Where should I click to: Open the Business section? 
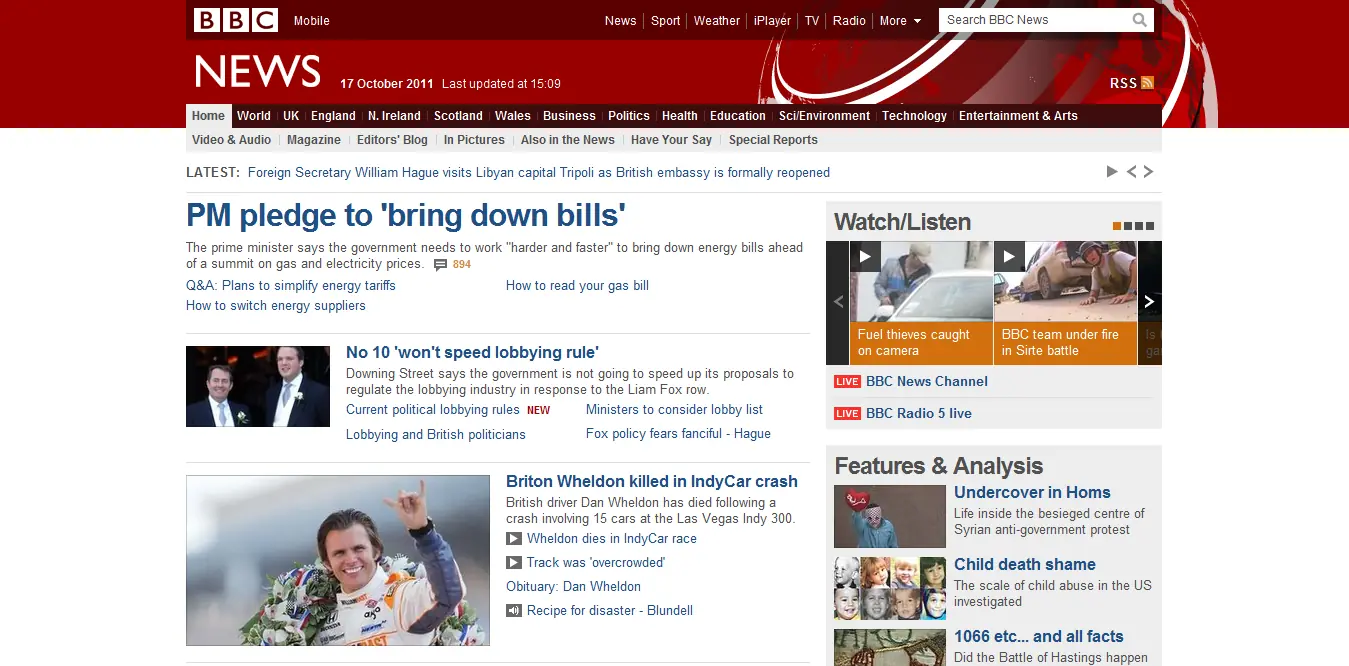click(x=569, y=116)
